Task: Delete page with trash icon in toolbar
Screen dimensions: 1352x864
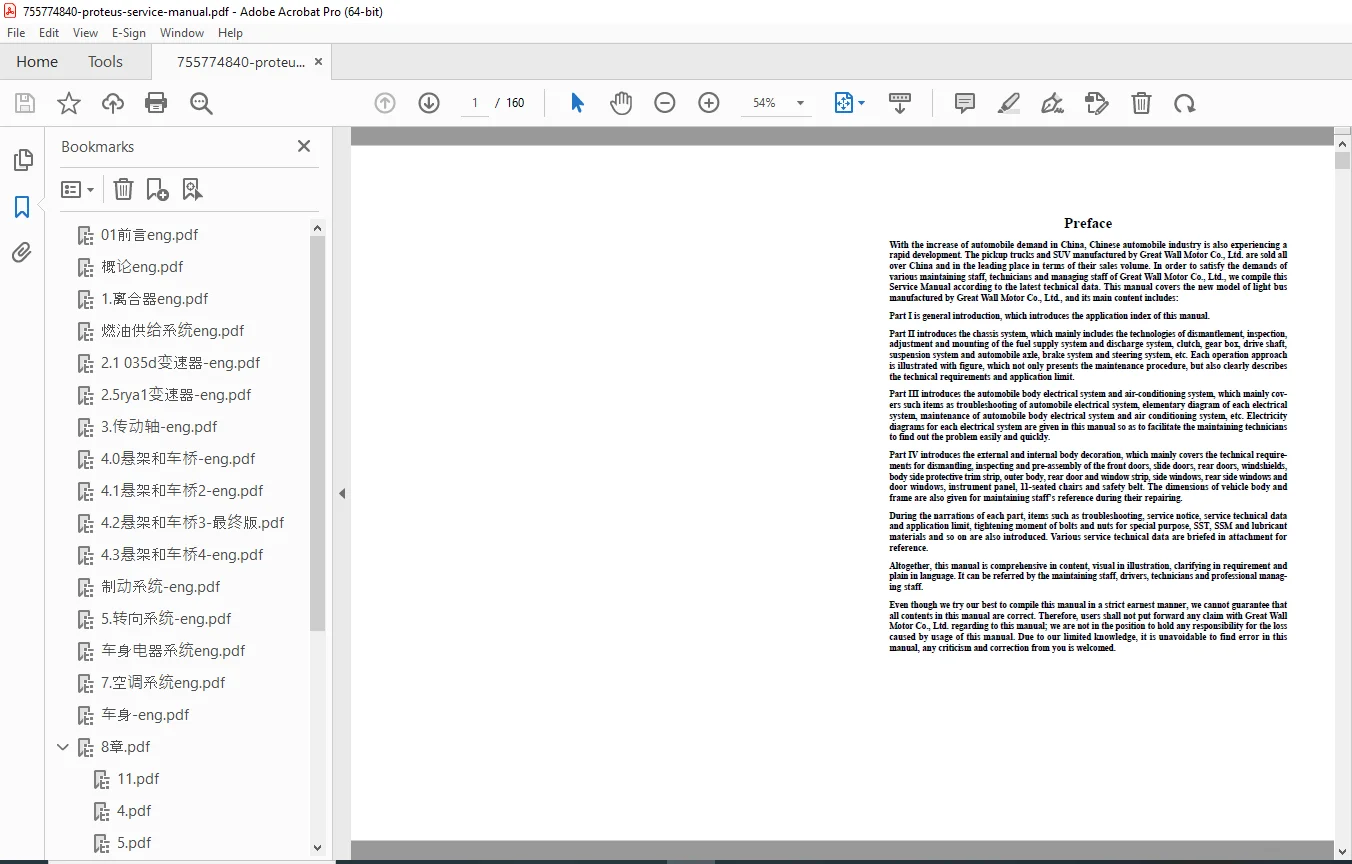Action: [x=1141, y=103]
